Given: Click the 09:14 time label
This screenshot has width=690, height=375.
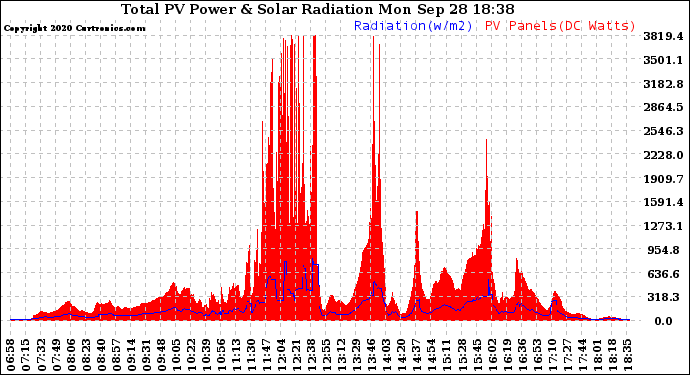Looking at the screenshot, I should 131,355.
